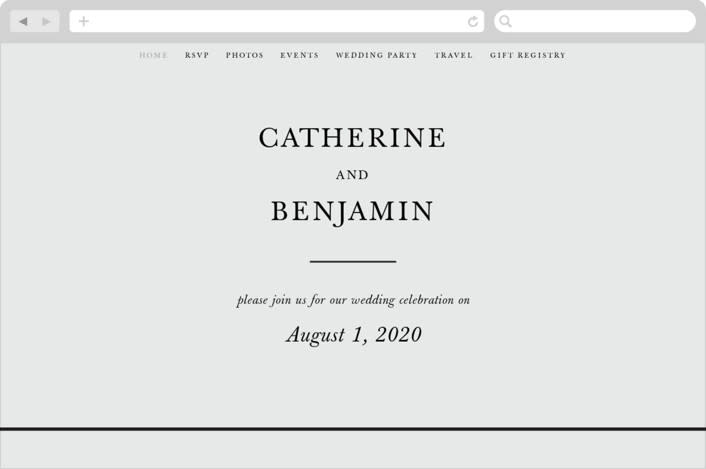Click inside the browser address field
Screen dimensions: 706x469
click(x=276, y=21)
